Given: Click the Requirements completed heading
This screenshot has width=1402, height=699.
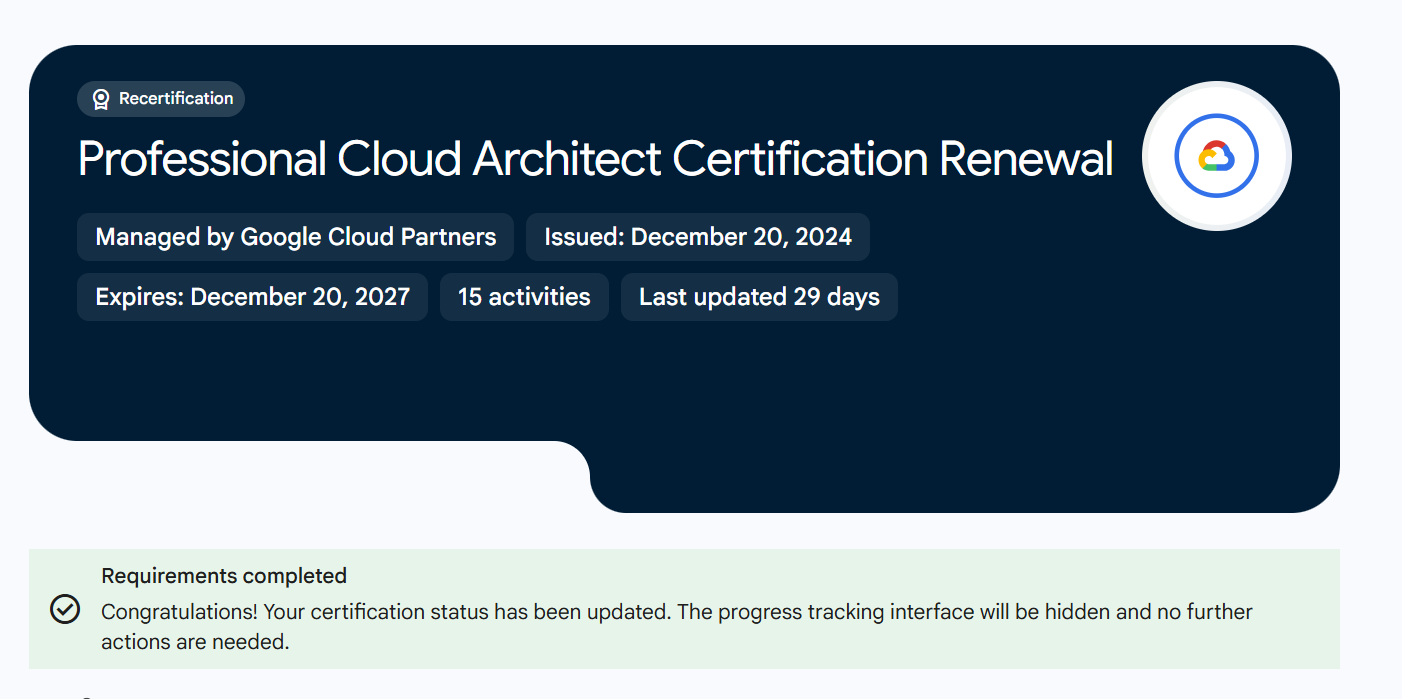Looking at the screenshot, I should point(224,576).
